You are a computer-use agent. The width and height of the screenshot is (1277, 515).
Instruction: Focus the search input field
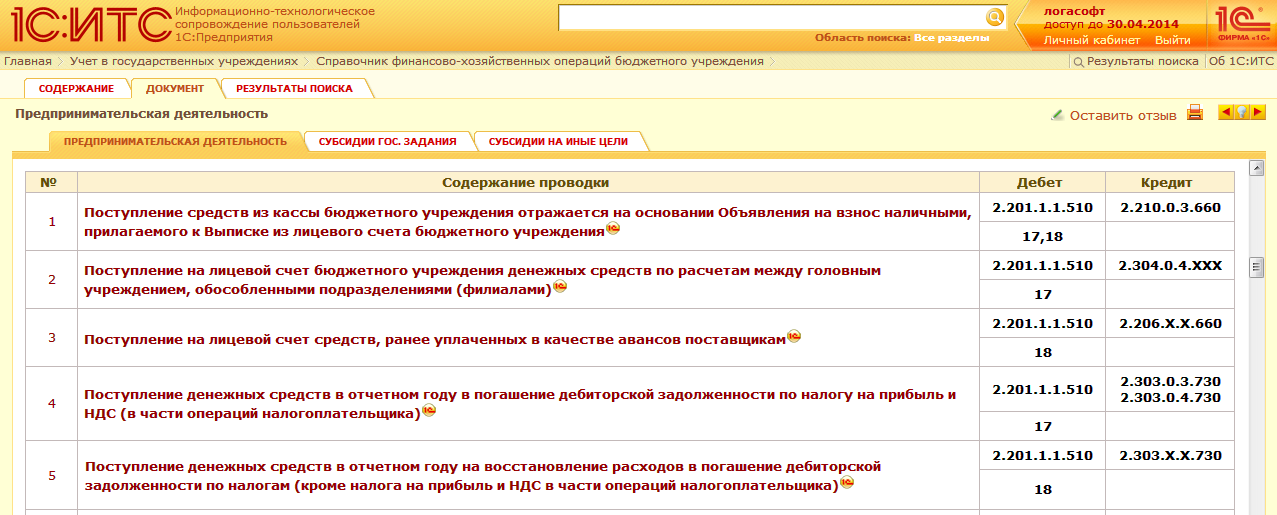click(772, 17)
